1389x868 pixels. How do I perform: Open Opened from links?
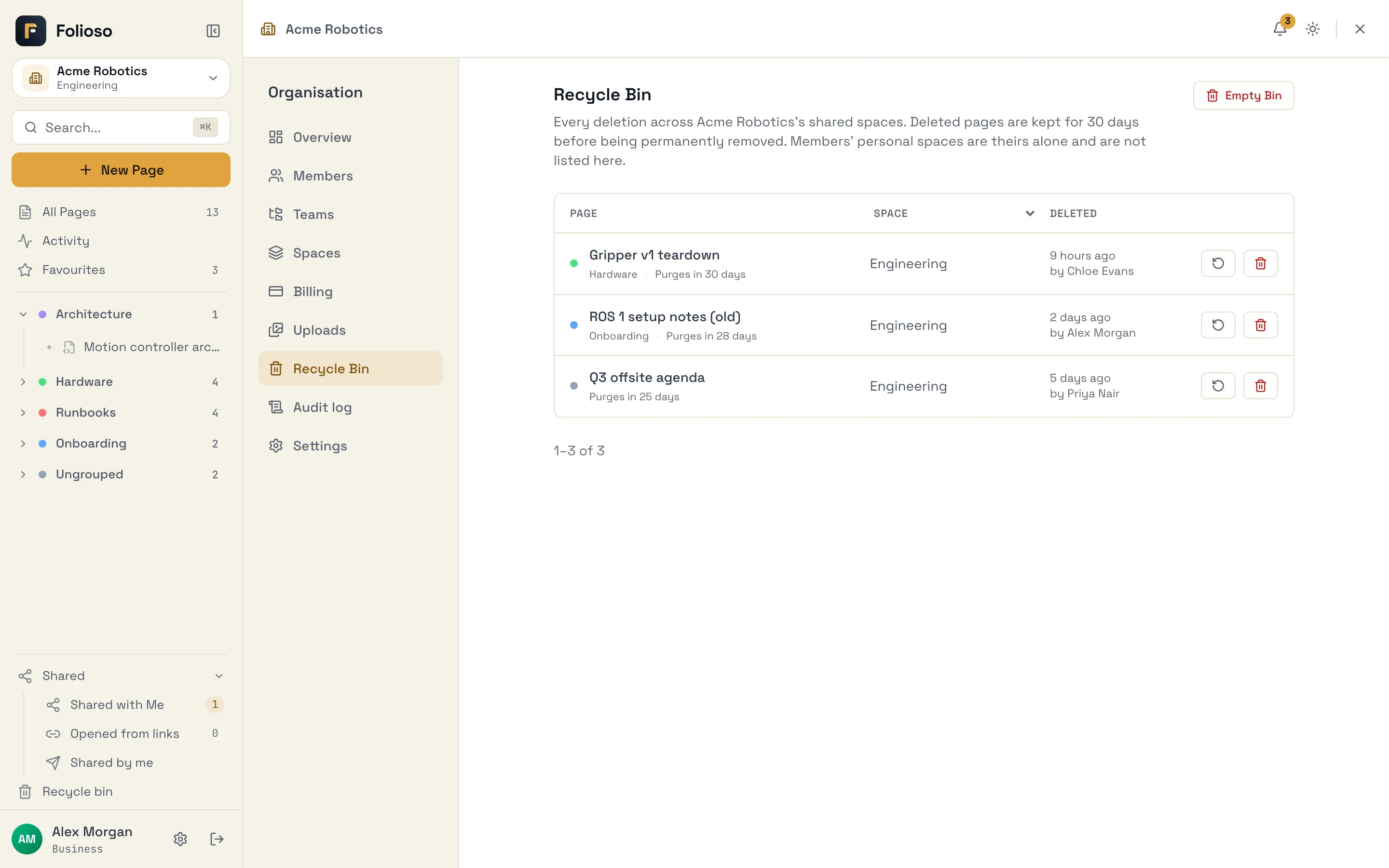[134, 733]
